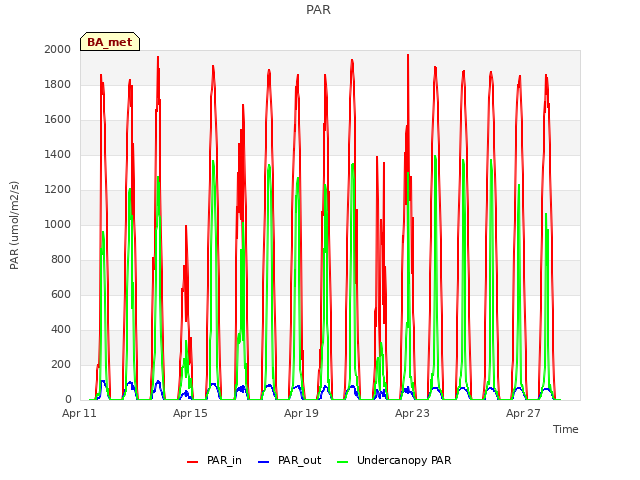Click the 1000 y-axis tick label

(x=58, y=224)
